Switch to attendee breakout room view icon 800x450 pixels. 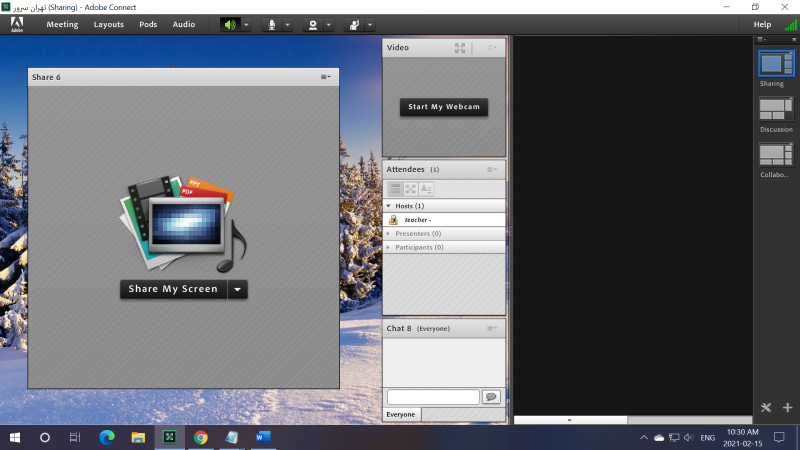tap(410, 189)
